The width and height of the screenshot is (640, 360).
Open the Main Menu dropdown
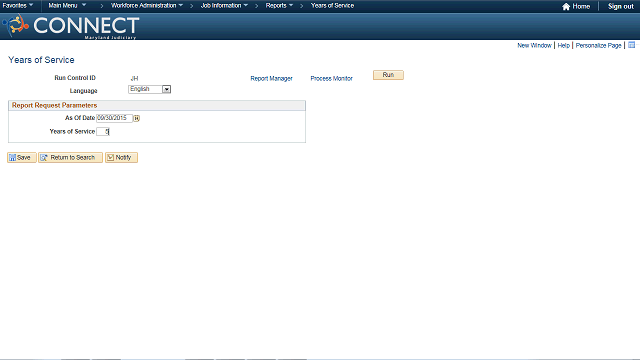[x=67, y=6]
